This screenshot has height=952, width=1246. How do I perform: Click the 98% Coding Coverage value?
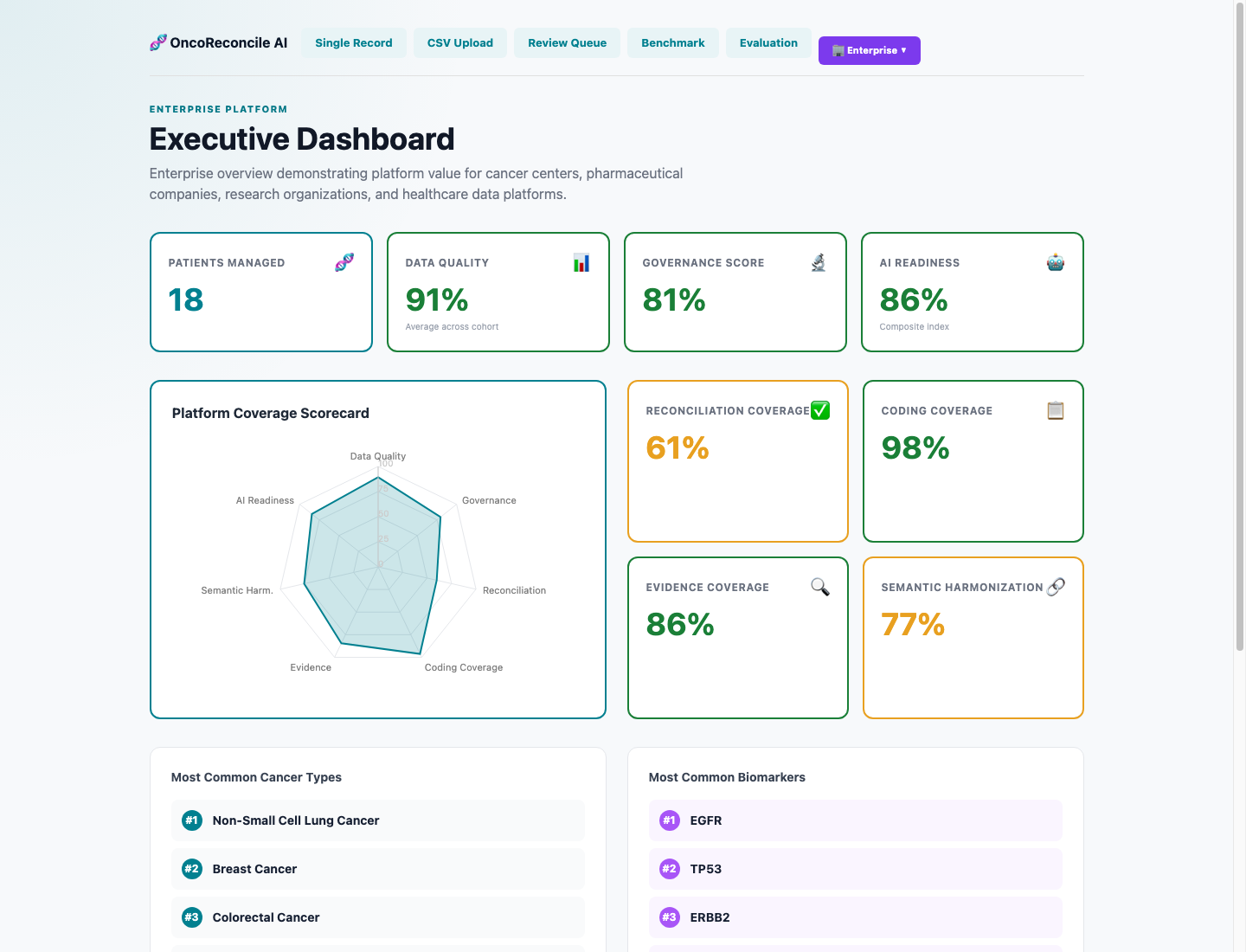coord(915,447)
